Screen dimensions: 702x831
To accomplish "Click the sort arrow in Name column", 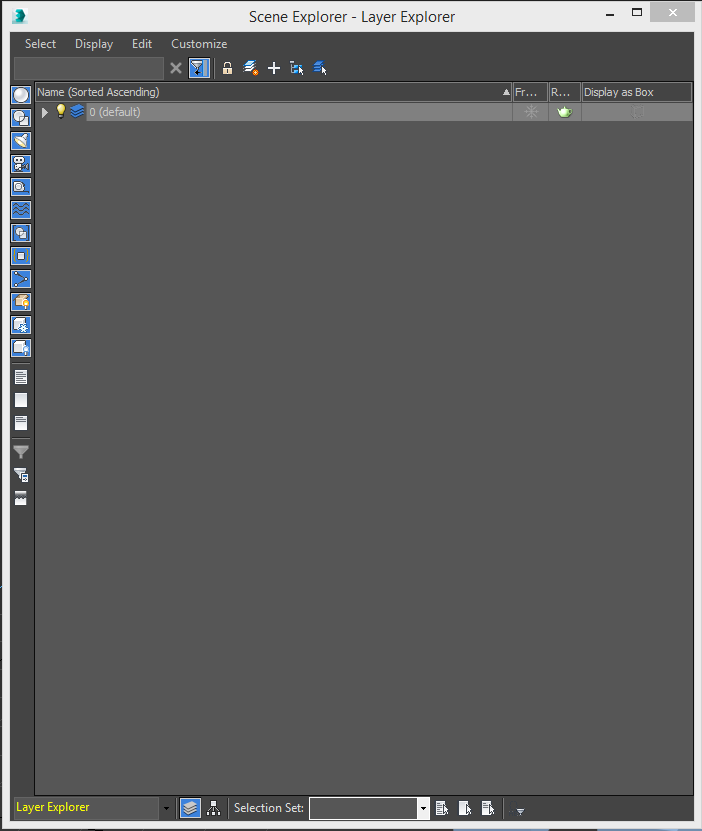I will coord(506,92).
